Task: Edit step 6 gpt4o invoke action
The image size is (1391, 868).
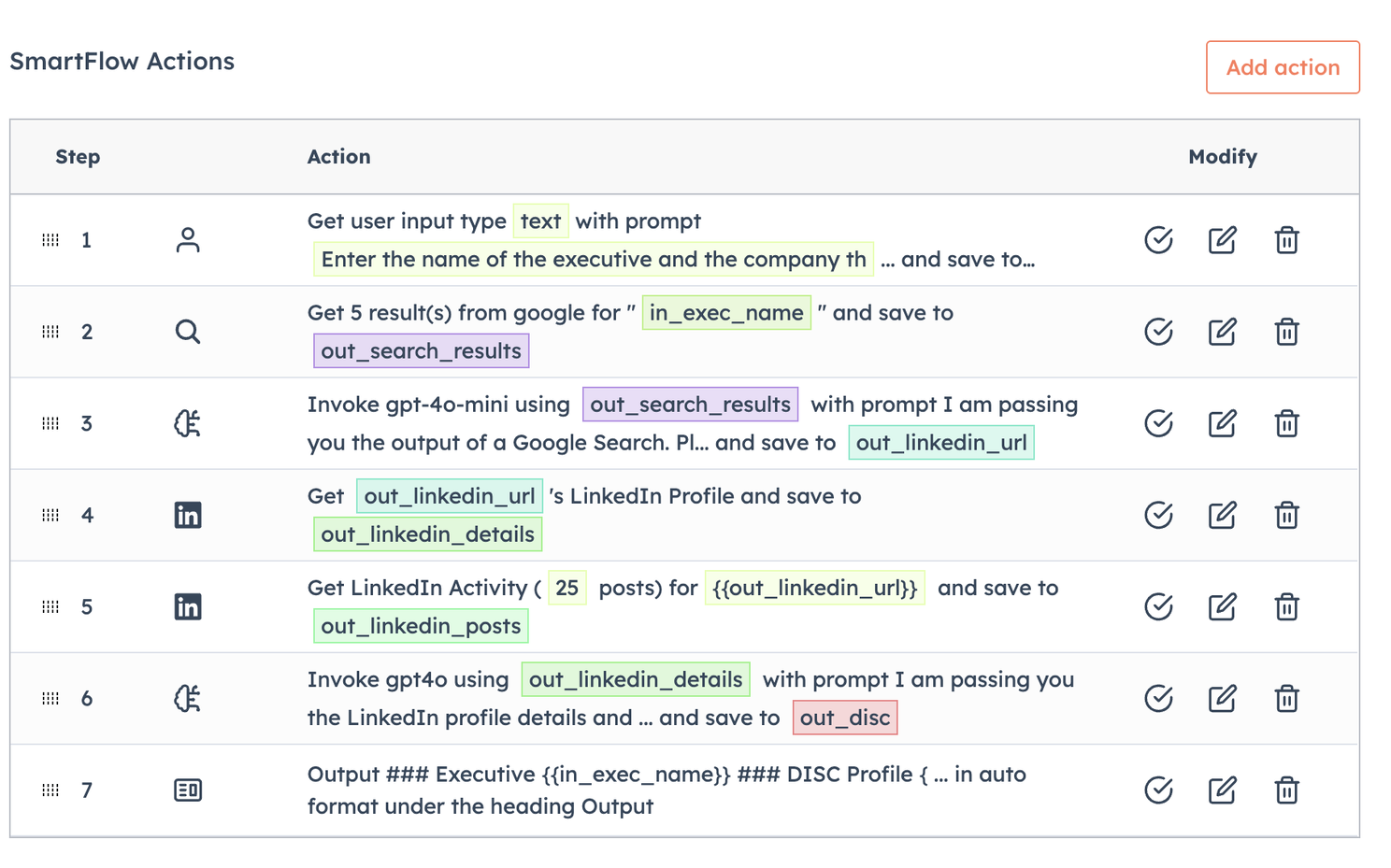Action: point(1222,698)
